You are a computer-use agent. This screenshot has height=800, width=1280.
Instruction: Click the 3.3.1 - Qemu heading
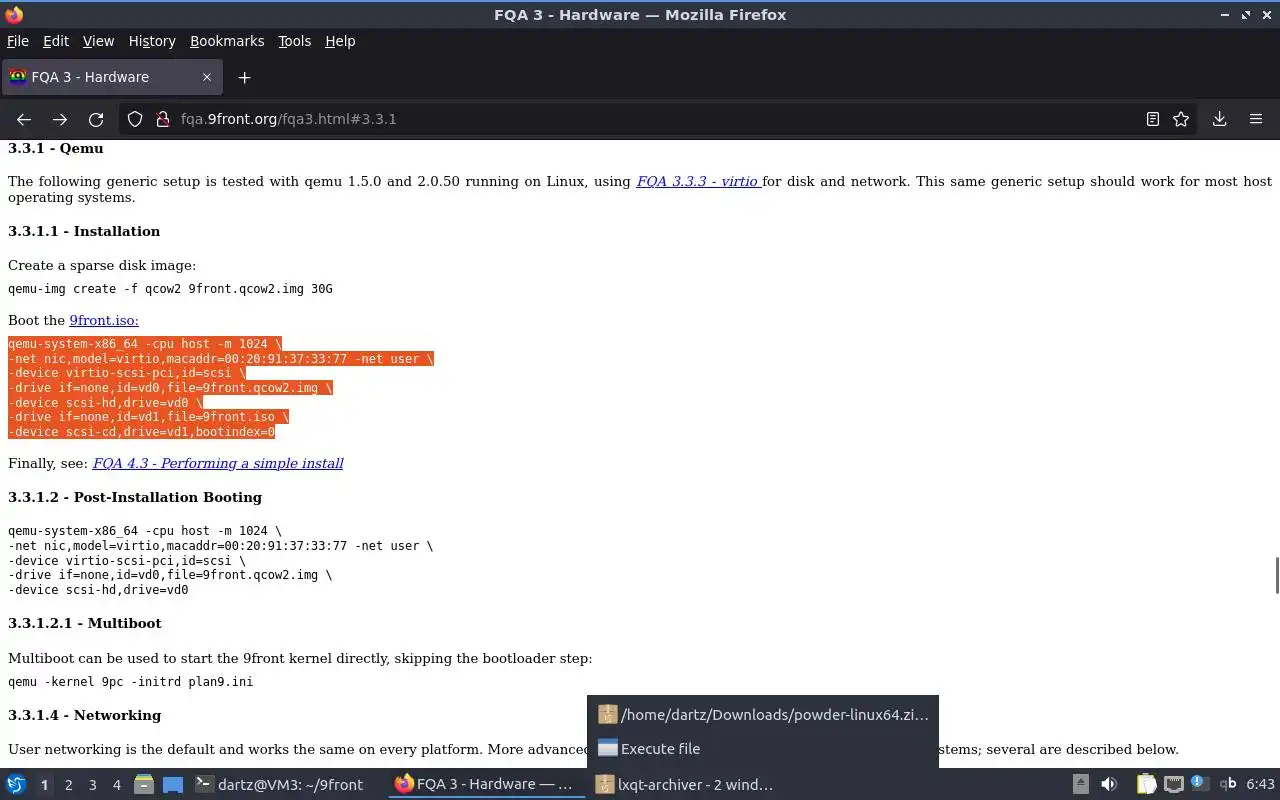(56, 148)
